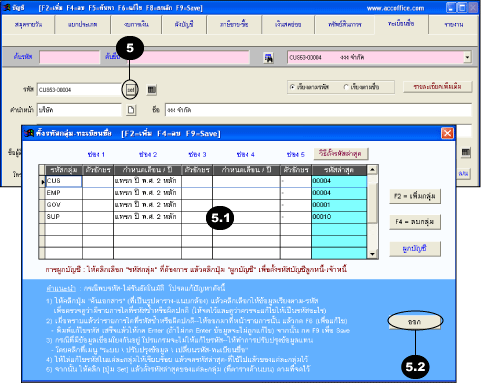Click the circled exit button in the blue panel
This screenshot has width=483, height=388.
coord(415,322)
